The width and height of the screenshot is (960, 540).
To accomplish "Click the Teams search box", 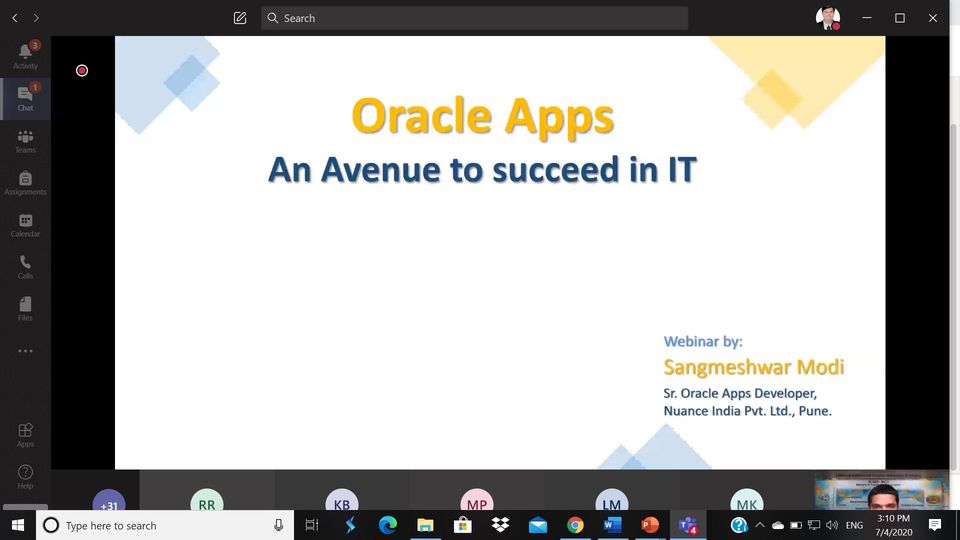I will coord(475,18).
